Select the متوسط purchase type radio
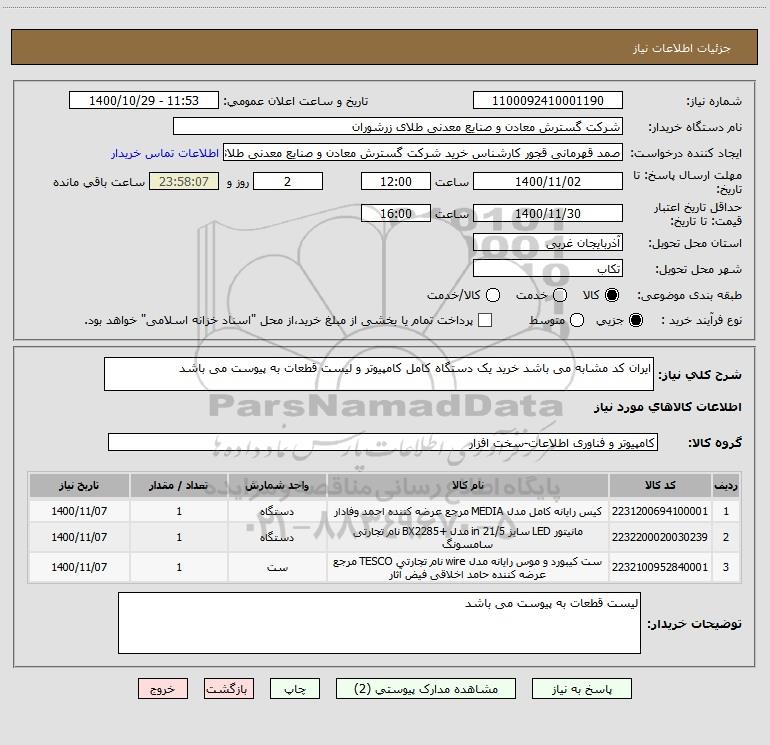The width and height of the screenshot is (770, 745). (x=577, y=320)
